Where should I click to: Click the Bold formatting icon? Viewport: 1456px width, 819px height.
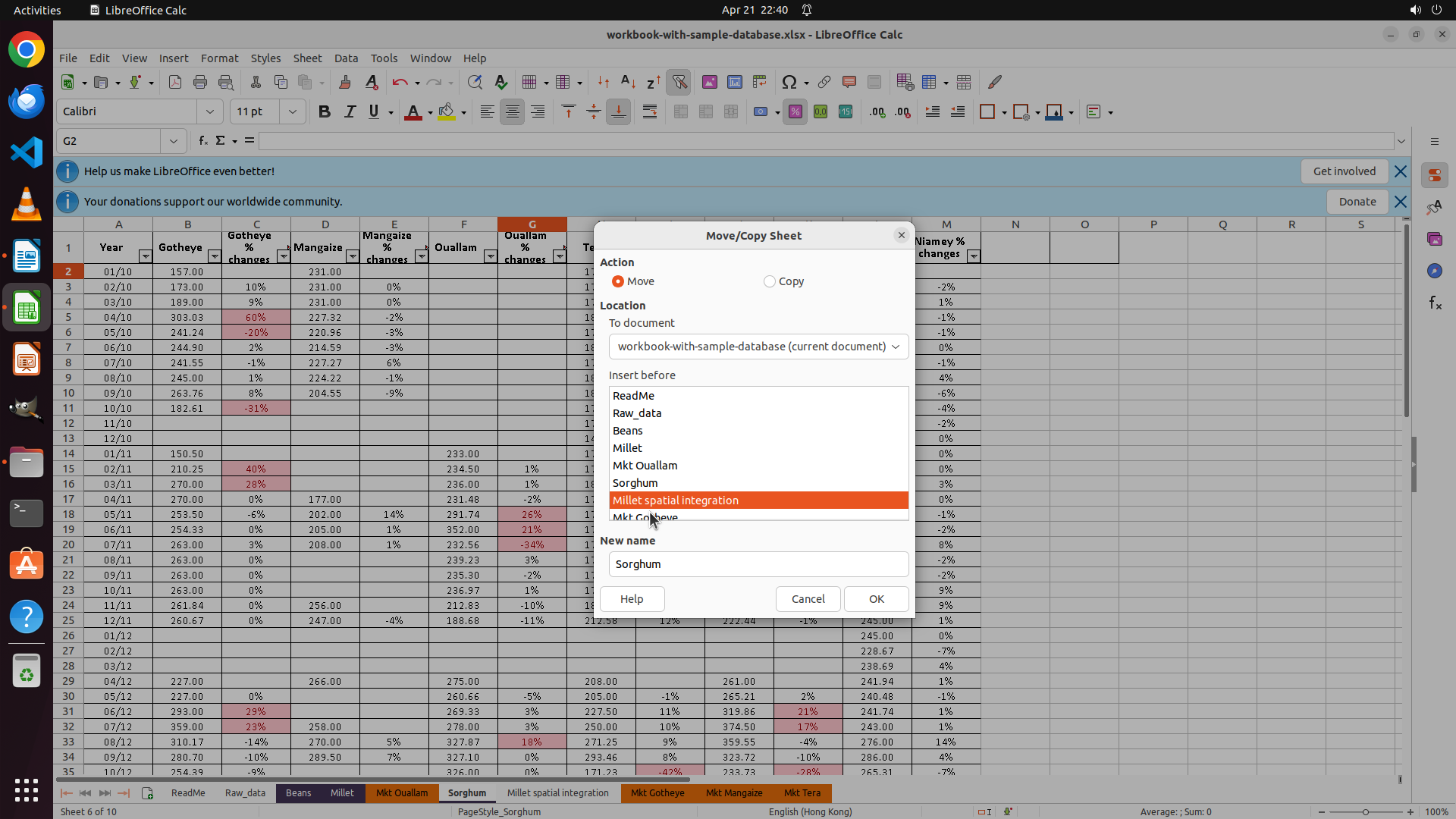pyautogui.click(x=325, y=112)
